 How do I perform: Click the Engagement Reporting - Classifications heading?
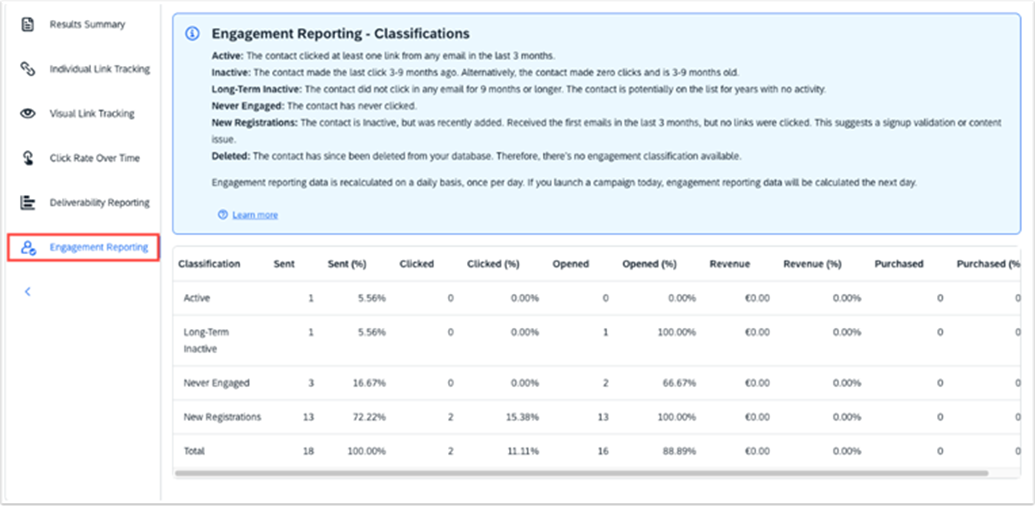(x=341, y=34)
